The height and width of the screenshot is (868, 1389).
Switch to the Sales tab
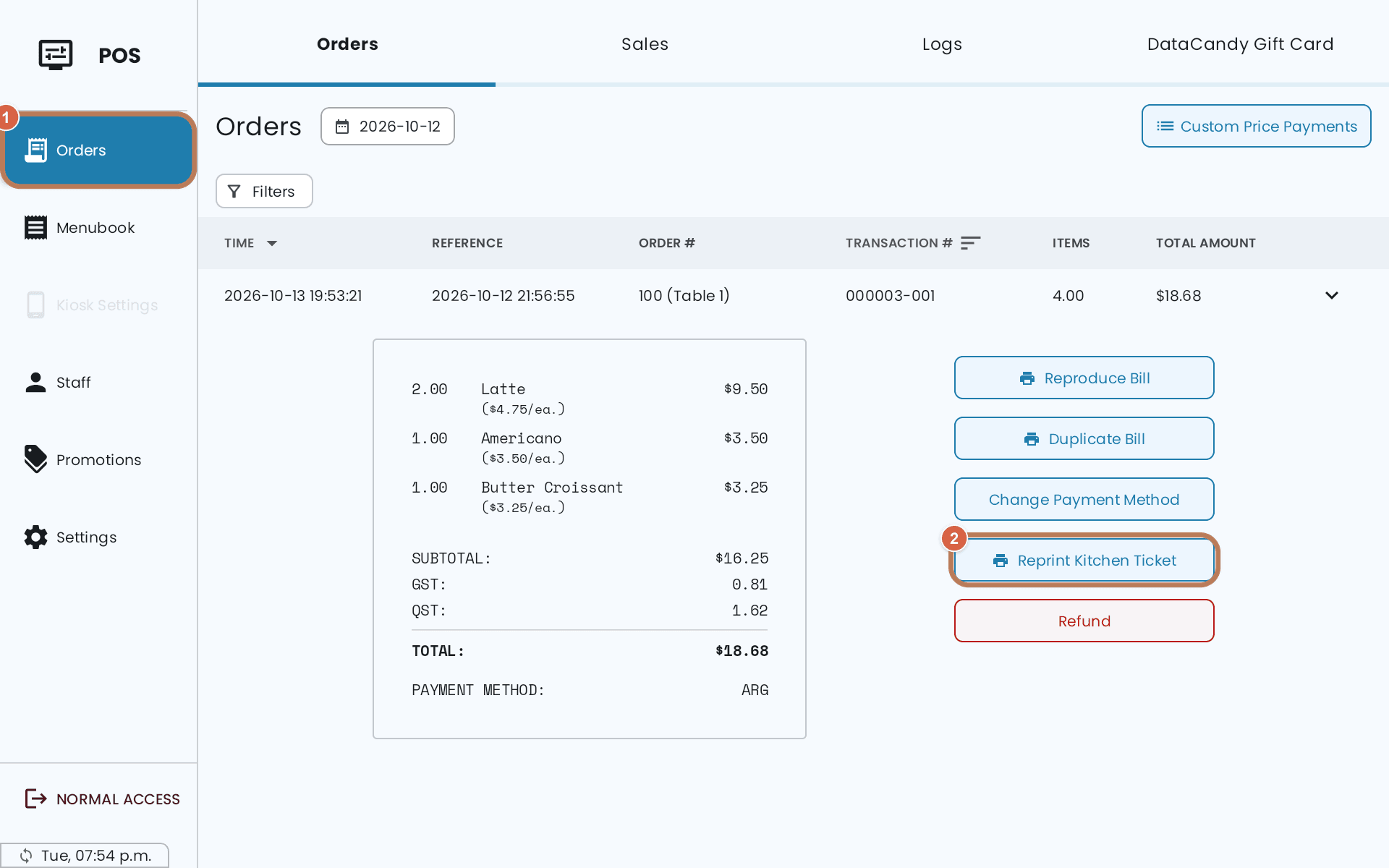point(645,43)
